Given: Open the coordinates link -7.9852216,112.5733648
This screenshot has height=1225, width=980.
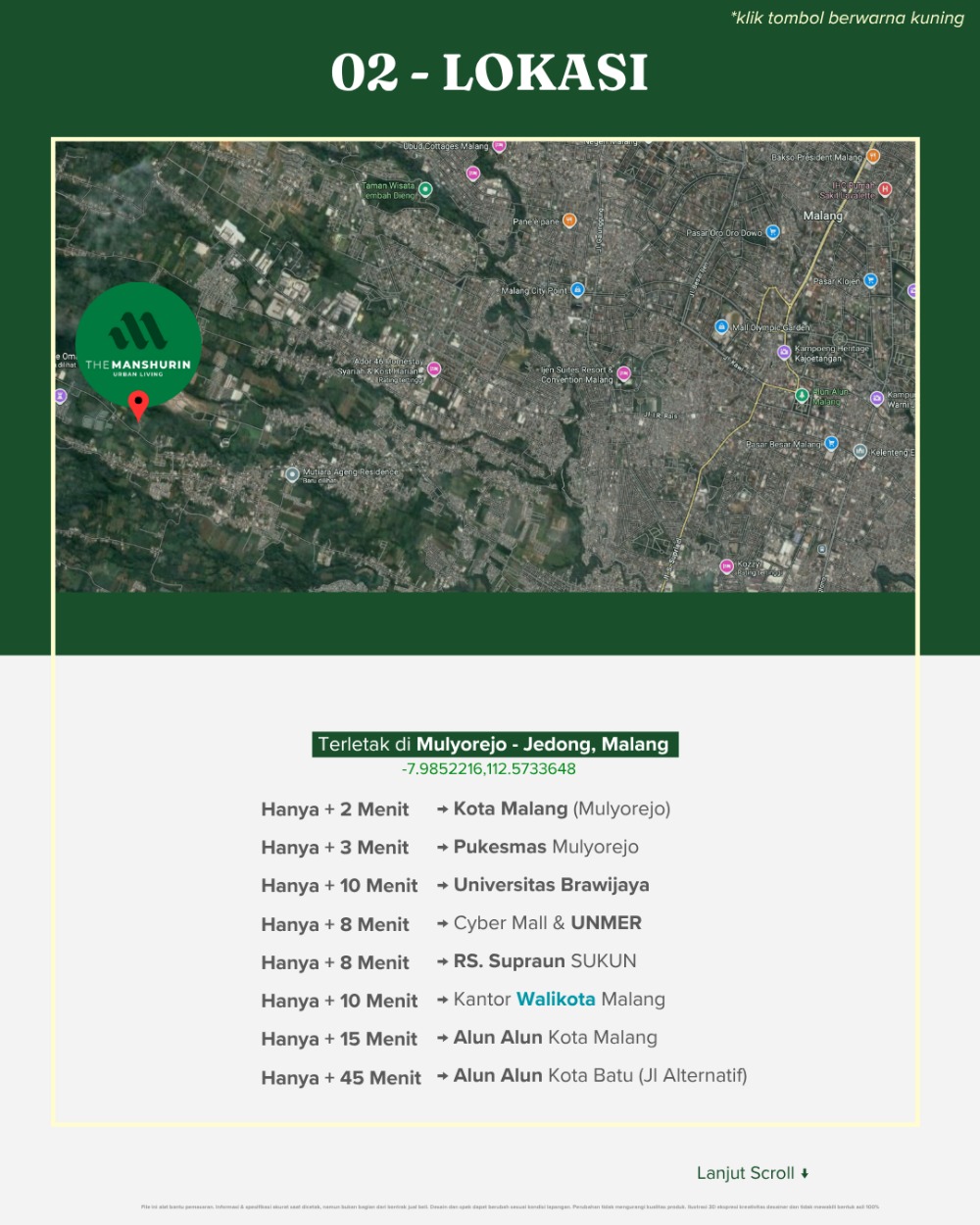Looking at the screenshot, I should 489,769.
